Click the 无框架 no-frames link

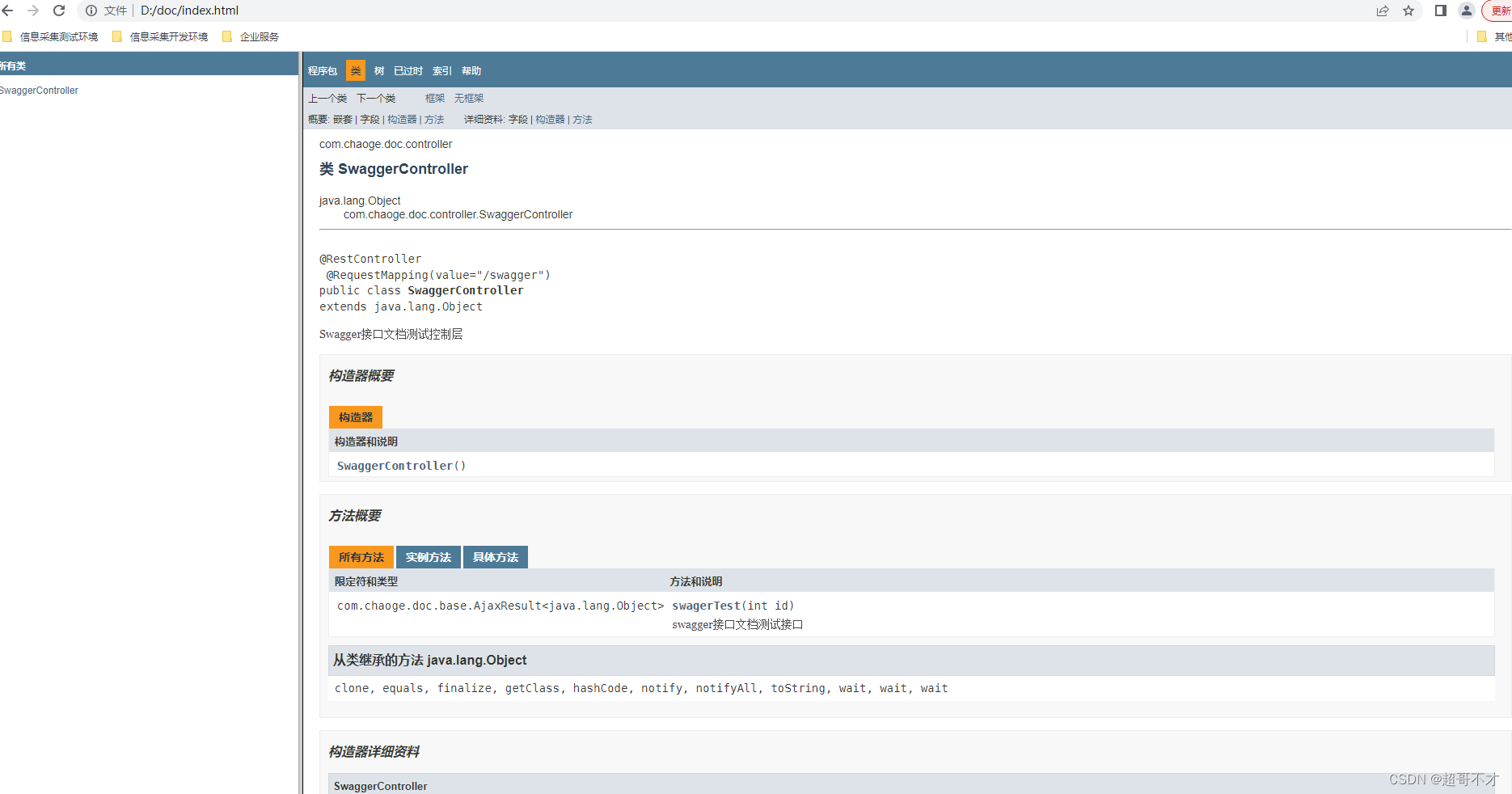tap(469, 98)
